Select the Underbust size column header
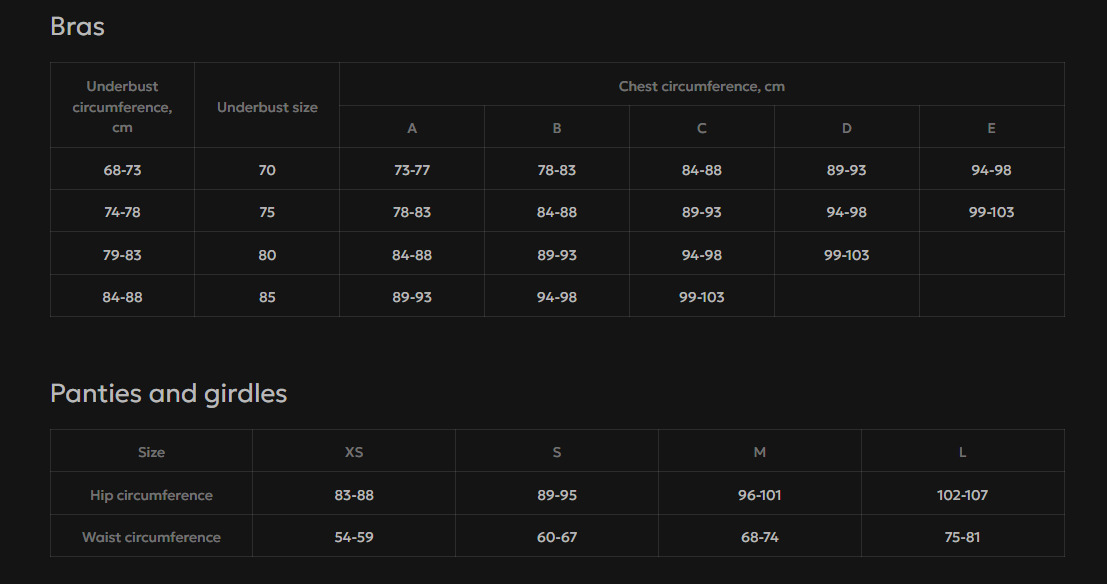The width and height of the screenshot is (1107, 584). (267, 105)
